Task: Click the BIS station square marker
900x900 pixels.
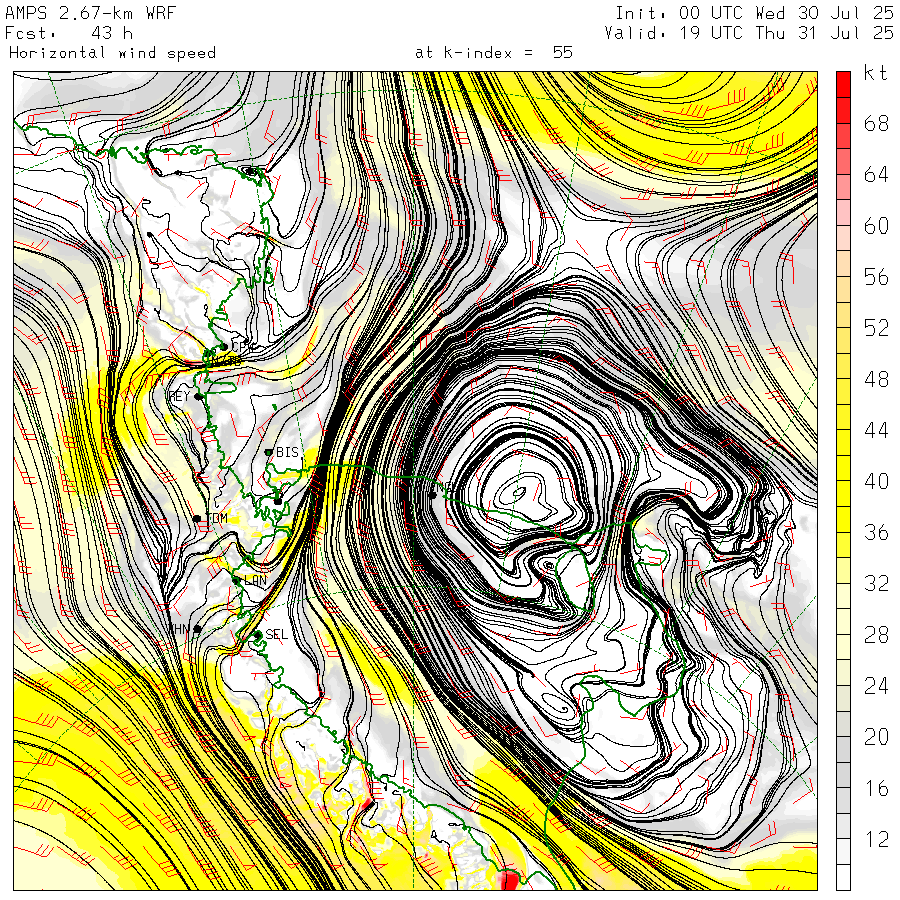Action: (x=268, y=452)
